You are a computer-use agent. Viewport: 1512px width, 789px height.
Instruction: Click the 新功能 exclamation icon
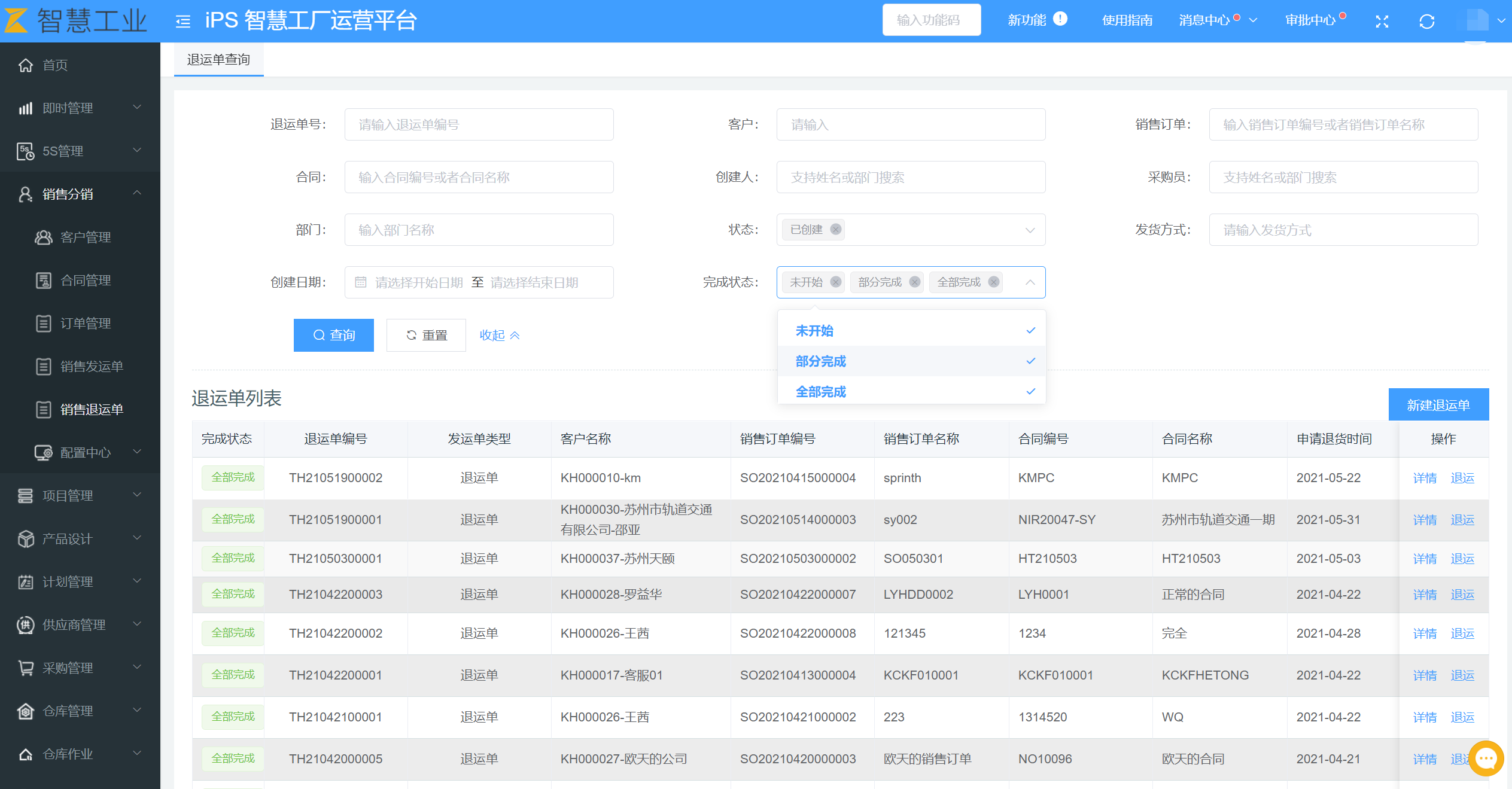[x=1060, y=19]
